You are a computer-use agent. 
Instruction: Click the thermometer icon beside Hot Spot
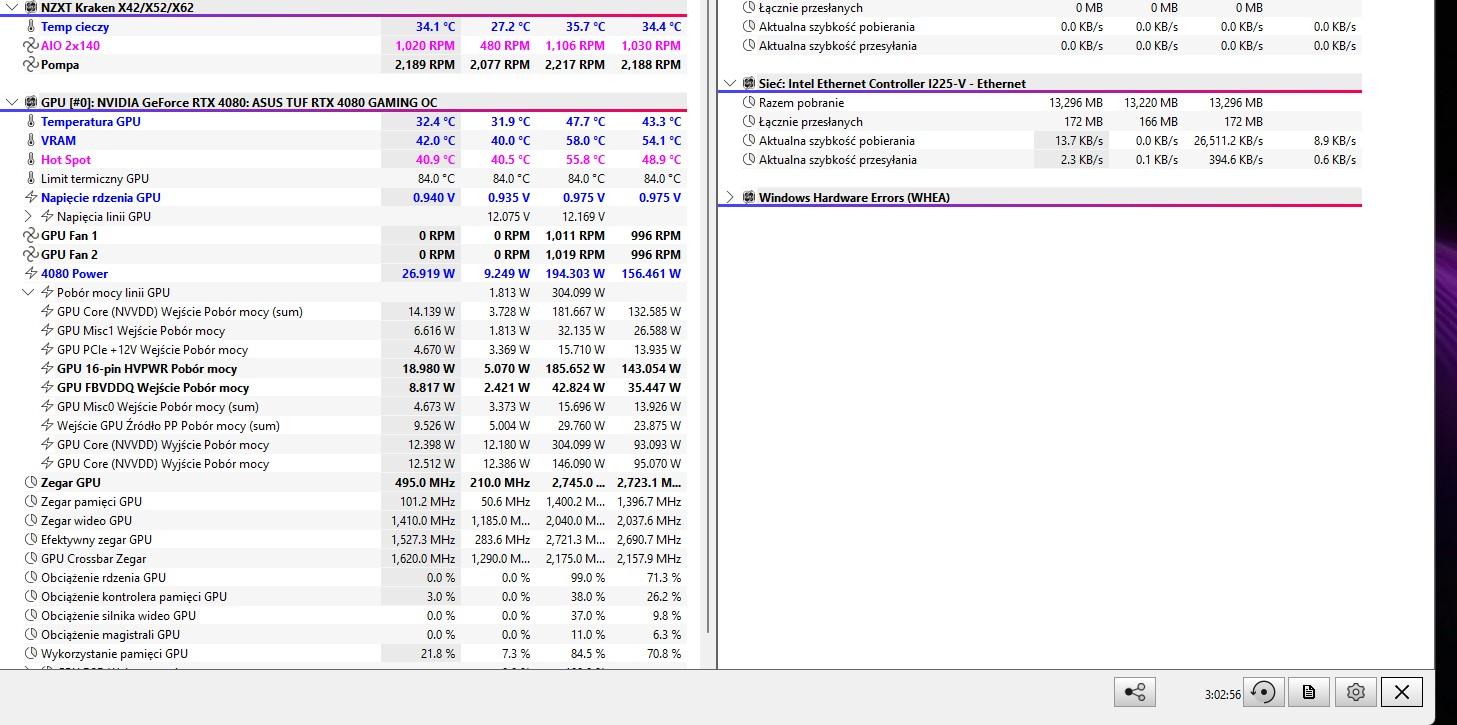(x=30, y=160)
